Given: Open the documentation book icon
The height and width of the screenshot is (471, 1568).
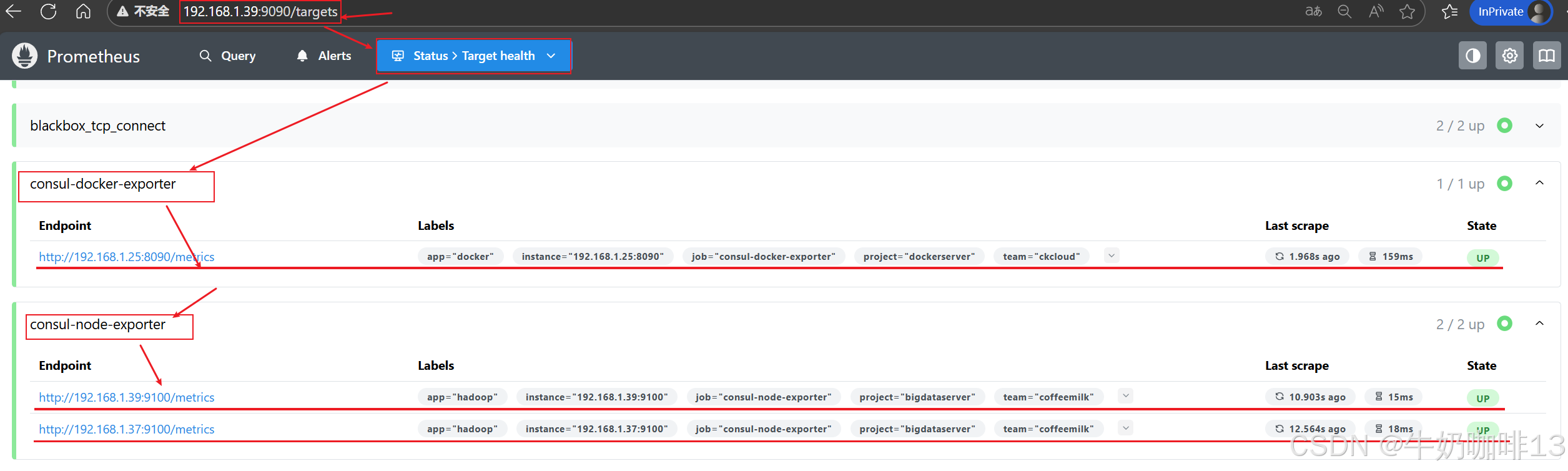Looking at the screenshot, I should [1547, 56].
